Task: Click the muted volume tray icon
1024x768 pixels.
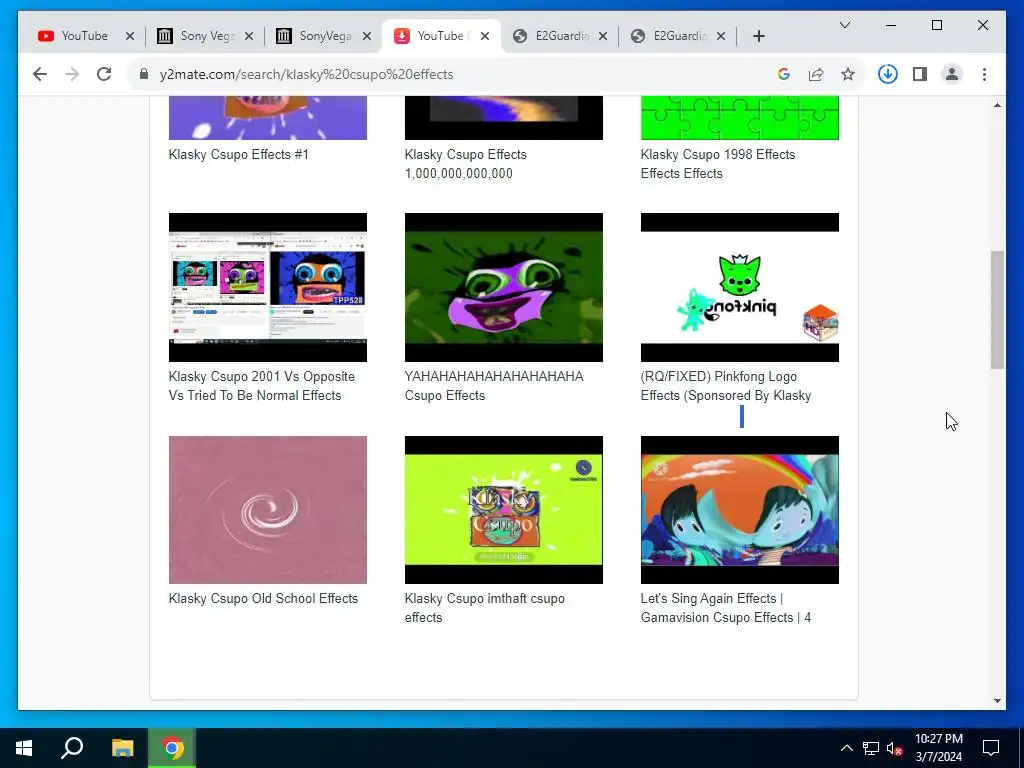Action: point(894,748)
